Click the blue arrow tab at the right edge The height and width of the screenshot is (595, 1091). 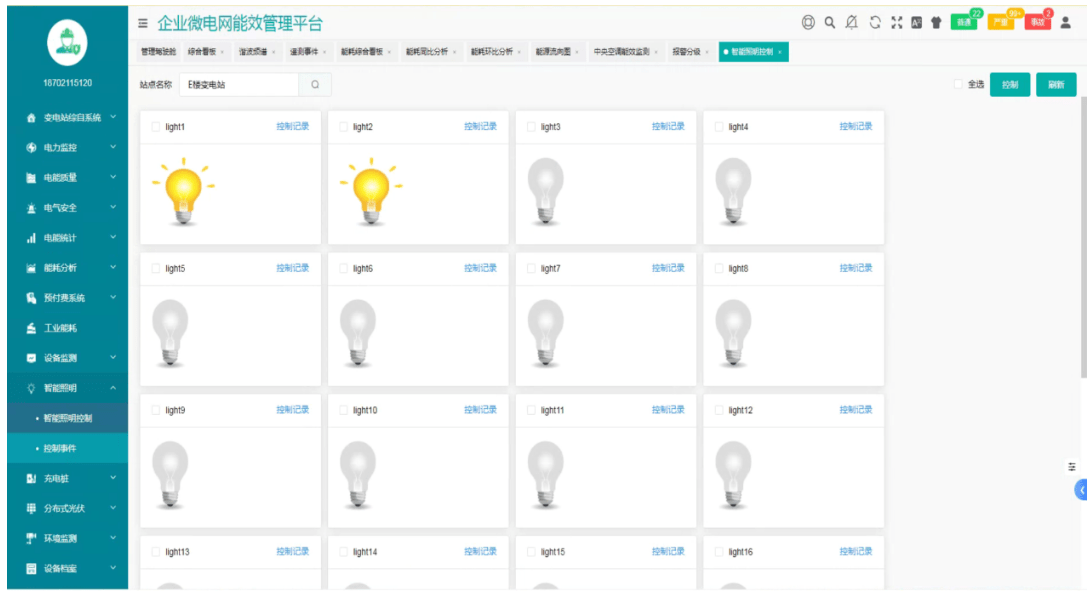click(1081, 490)
